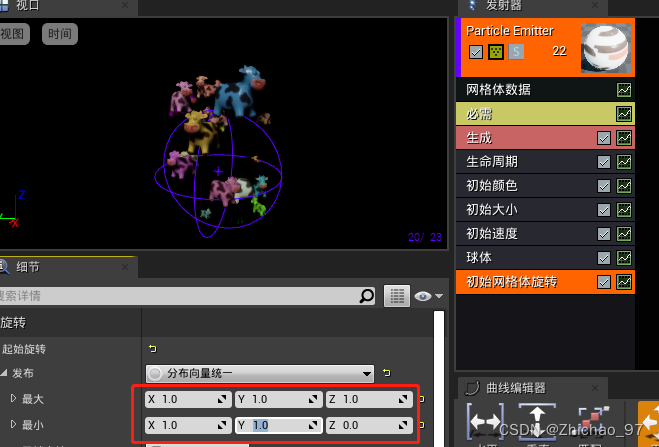Close the 曲线编辑器 tab
Screen dimensions: 659x447
coord(595,387)
